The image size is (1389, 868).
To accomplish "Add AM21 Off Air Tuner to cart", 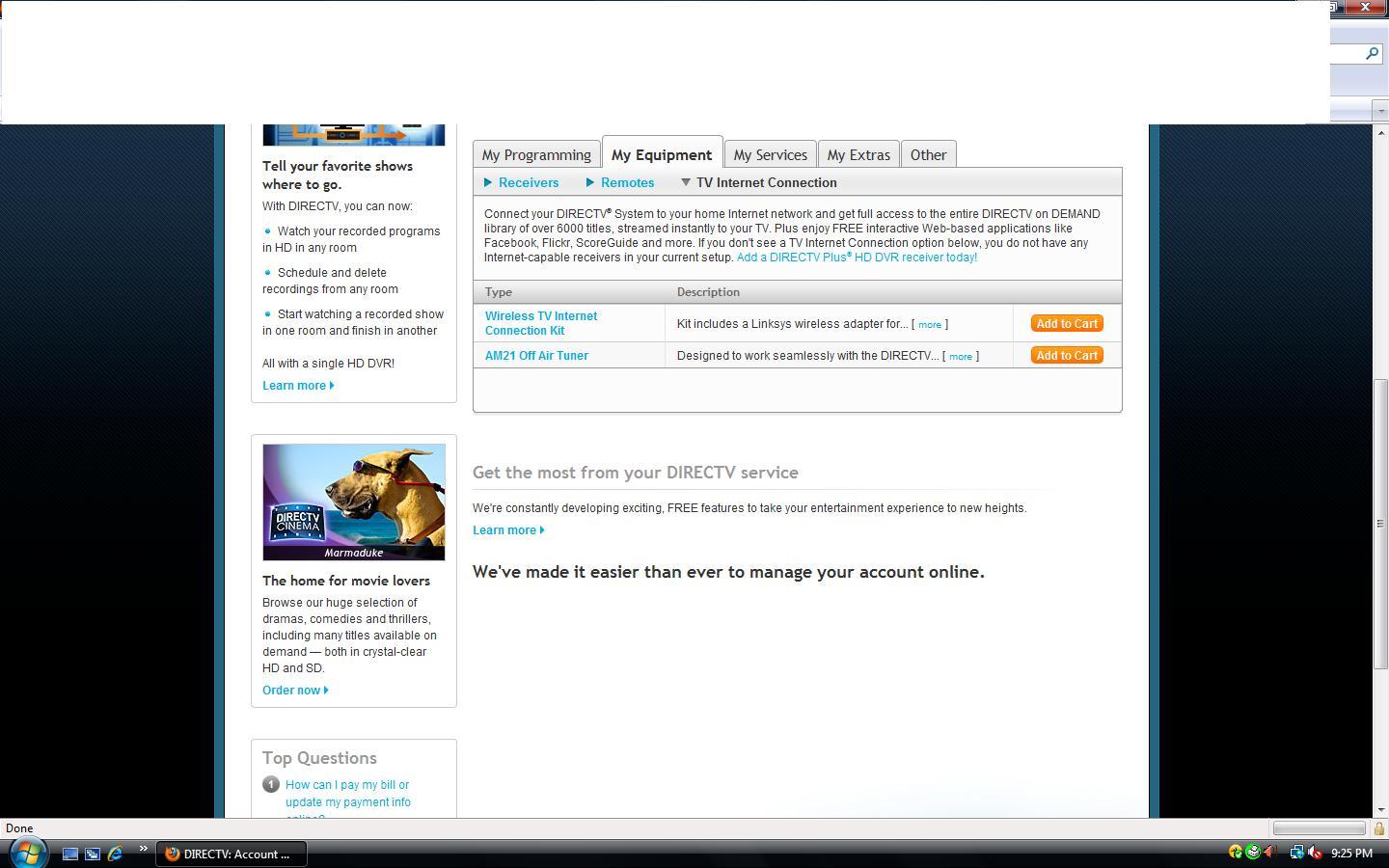I will (1067, 356).
